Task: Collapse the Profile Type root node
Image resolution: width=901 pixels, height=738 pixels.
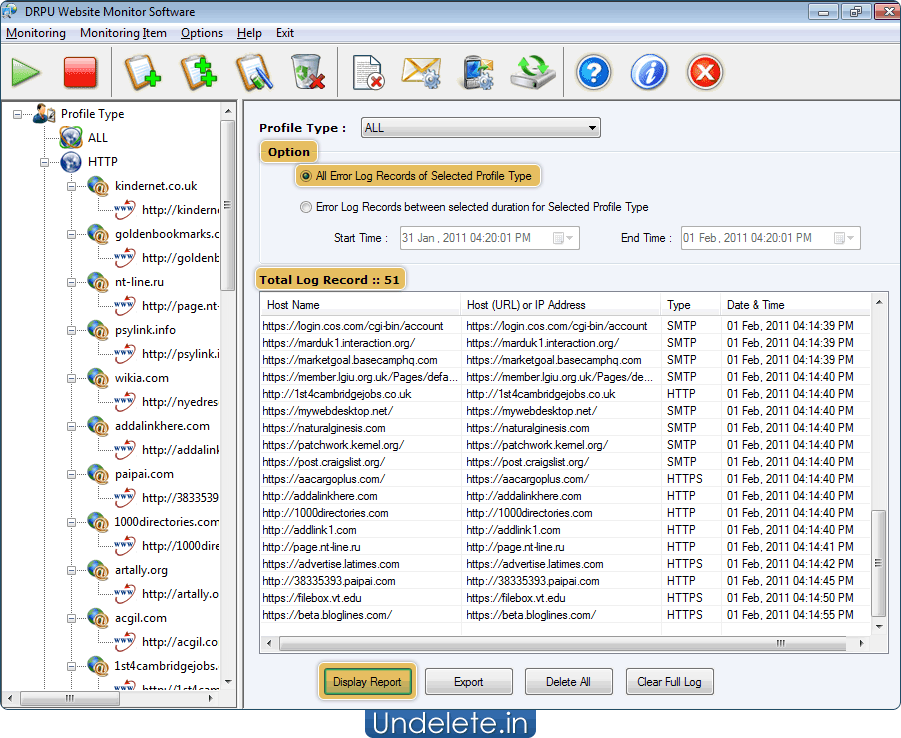Action: coord(18,114)
